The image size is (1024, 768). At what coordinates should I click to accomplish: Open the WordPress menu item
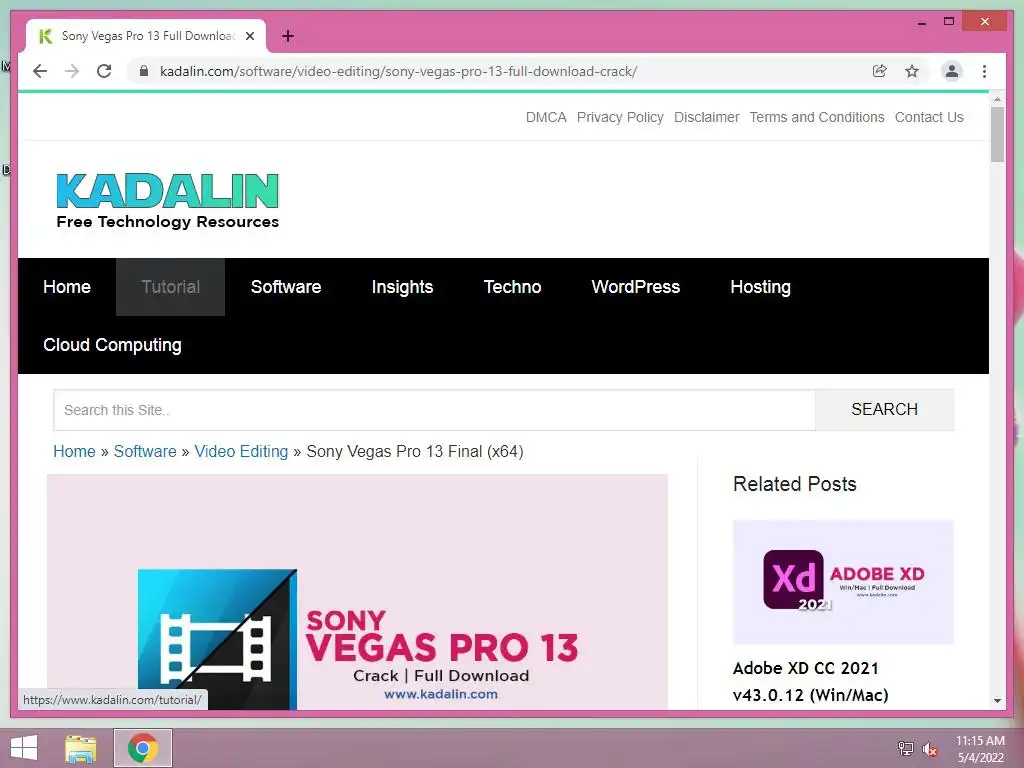pyautogui.click(x=635, y=287)
